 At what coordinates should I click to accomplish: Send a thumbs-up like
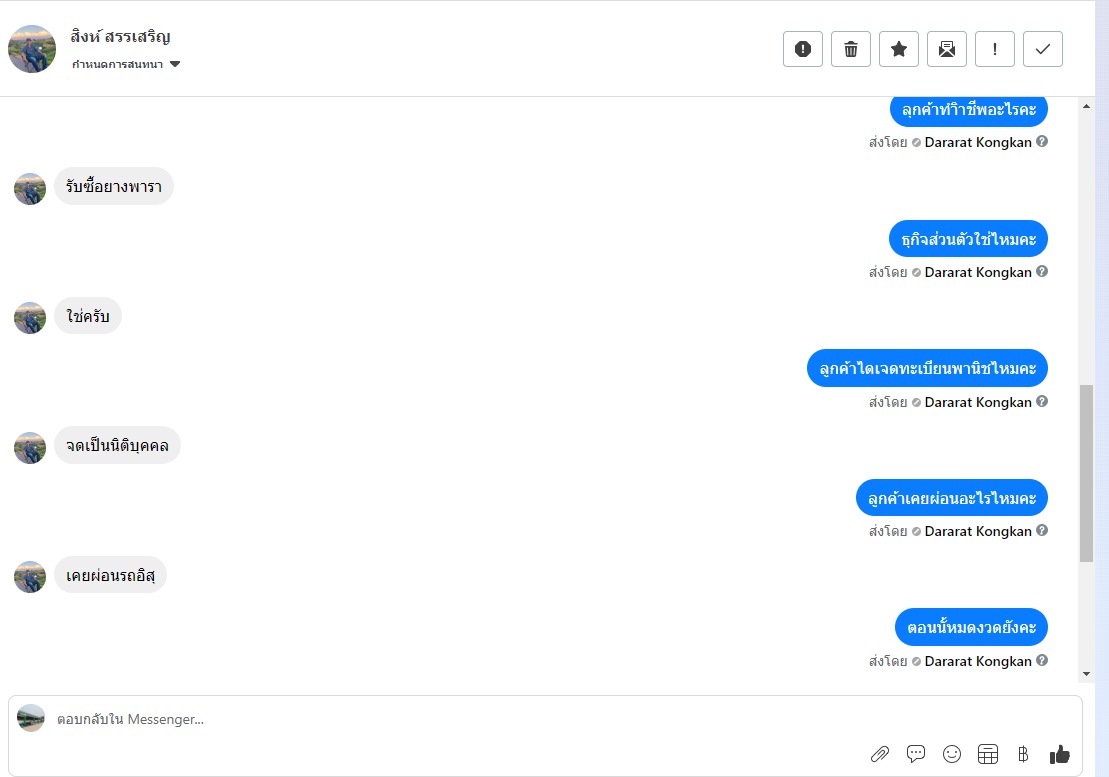point(1060,754)
